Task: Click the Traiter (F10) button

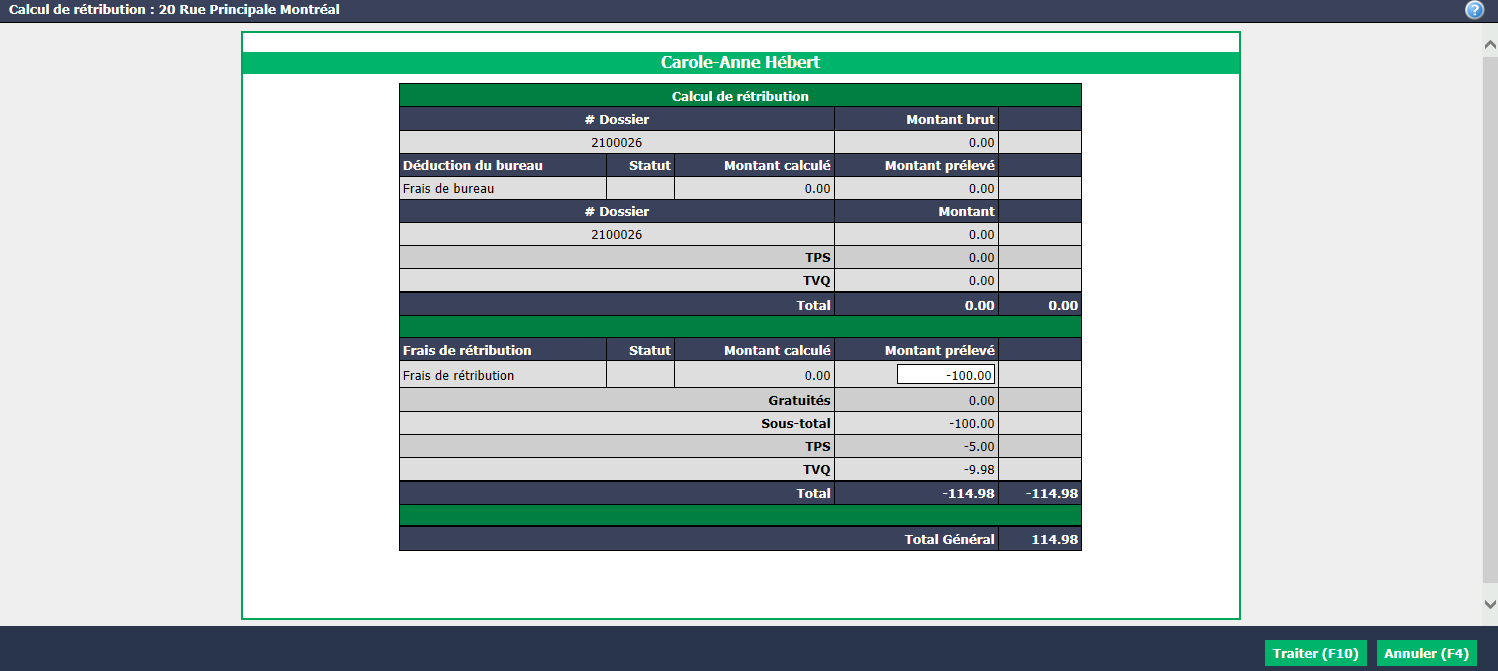Action: tap(1315, 653)
